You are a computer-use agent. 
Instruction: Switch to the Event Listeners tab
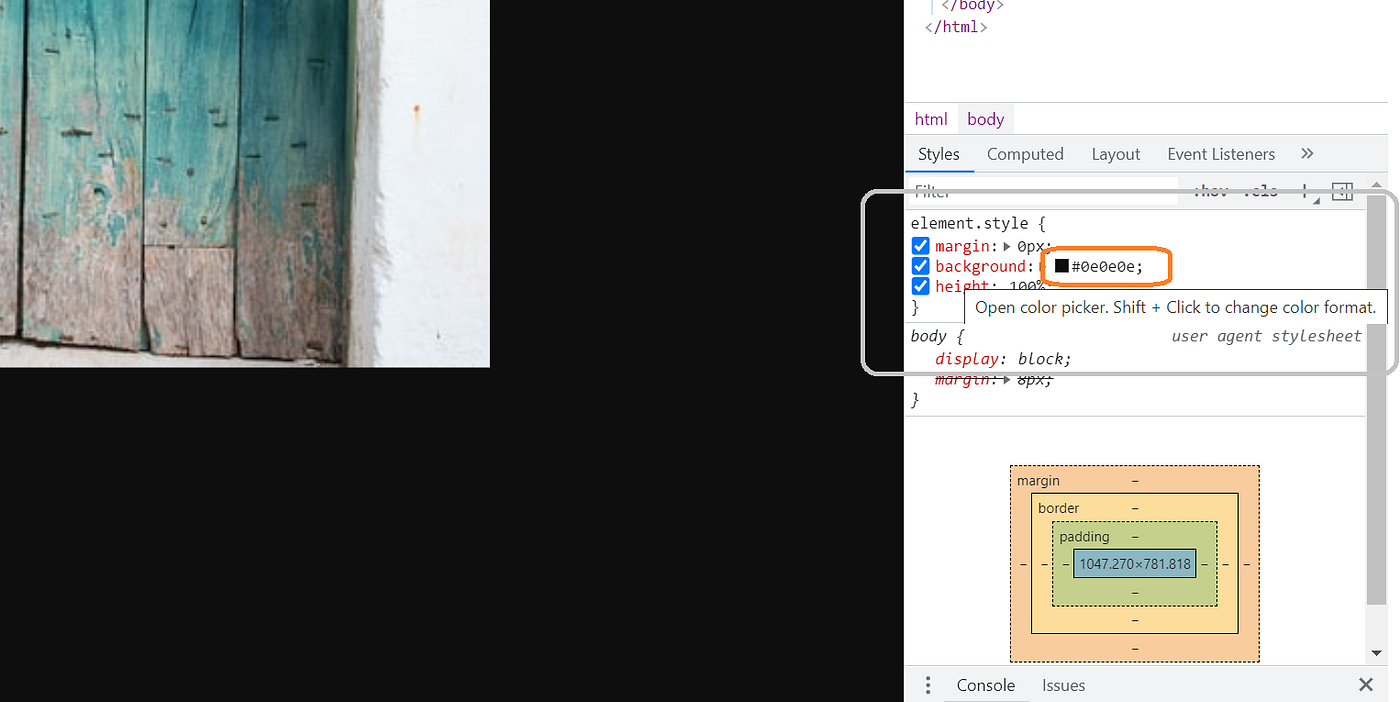coord(1221,154)
